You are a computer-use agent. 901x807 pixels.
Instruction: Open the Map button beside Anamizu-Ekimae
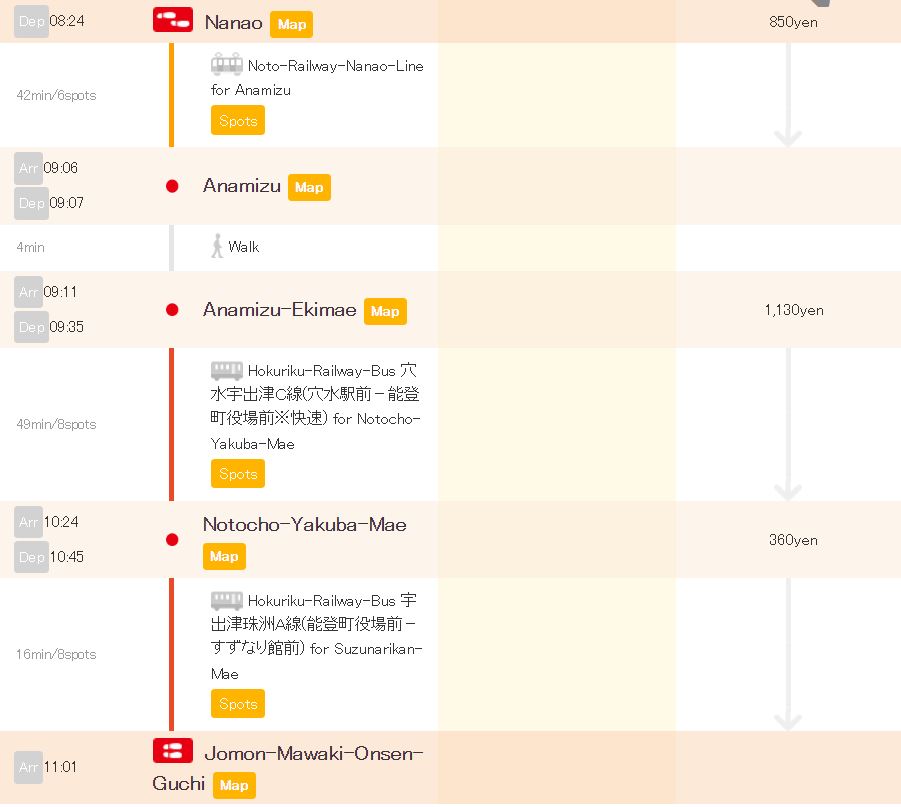point(385,312)
